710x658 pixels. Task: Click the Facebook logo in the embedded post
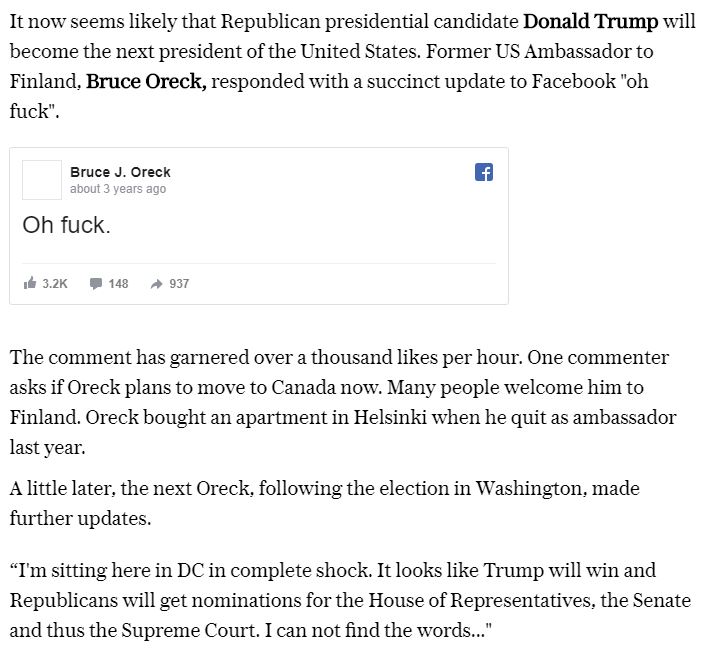pos(484,172)
